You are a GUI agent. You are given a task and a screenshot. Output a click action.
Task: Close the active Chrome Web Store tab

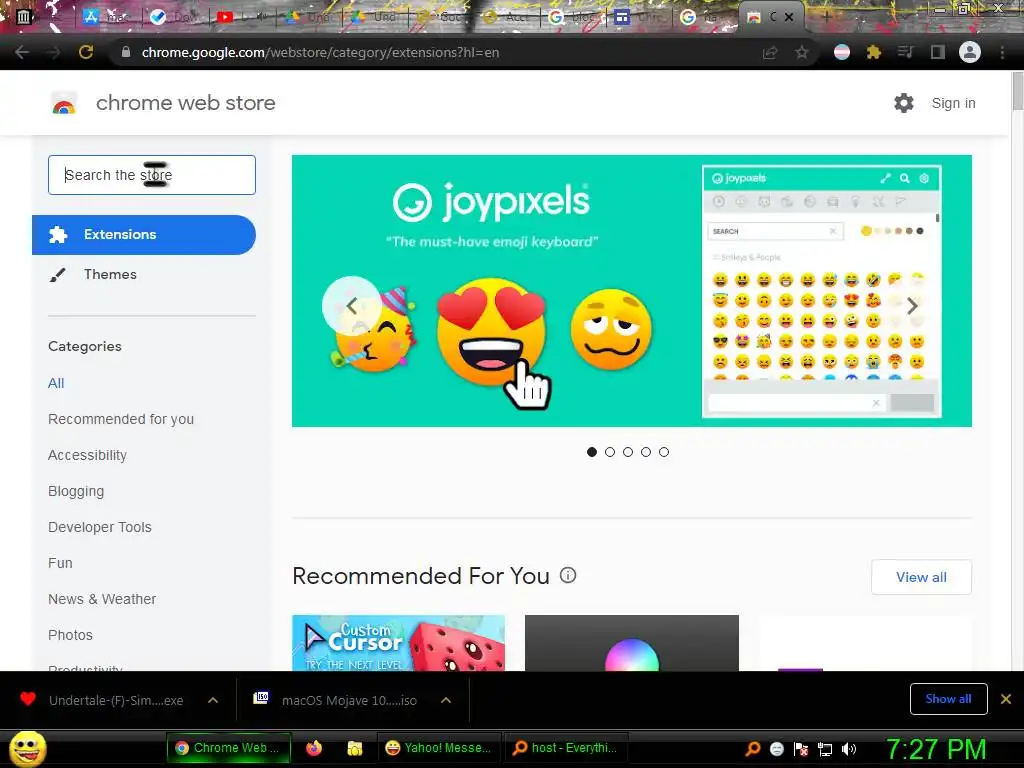coord(789,17)
